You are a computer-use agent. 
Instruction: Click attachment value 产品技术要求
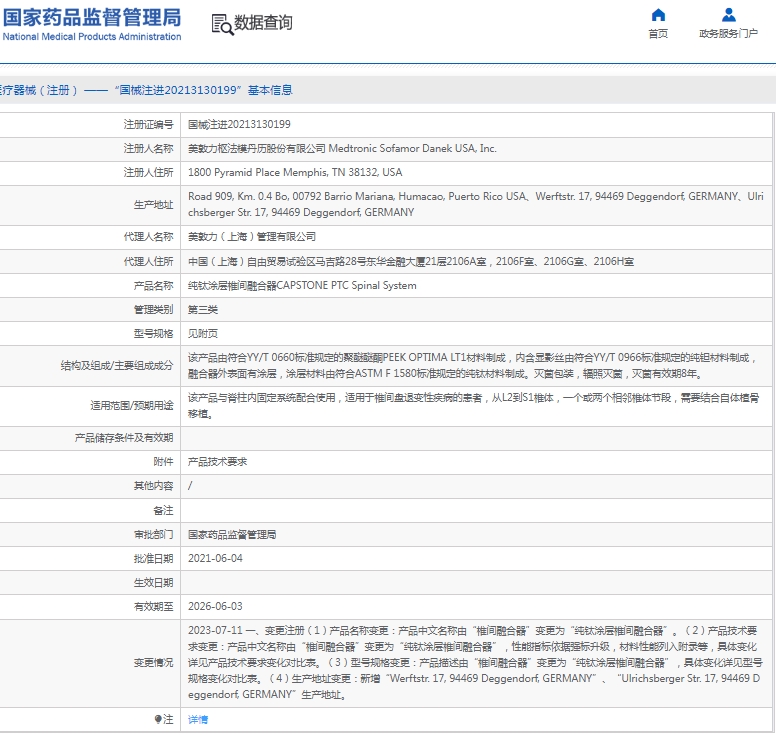point(217,462)
